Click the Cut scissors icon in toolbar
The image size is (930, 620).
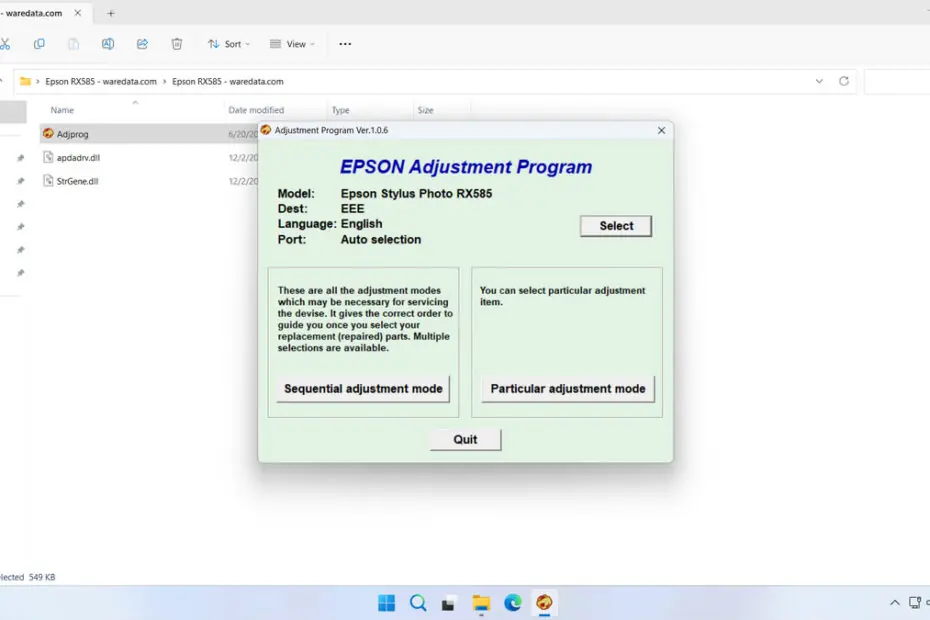pos(5,44)
